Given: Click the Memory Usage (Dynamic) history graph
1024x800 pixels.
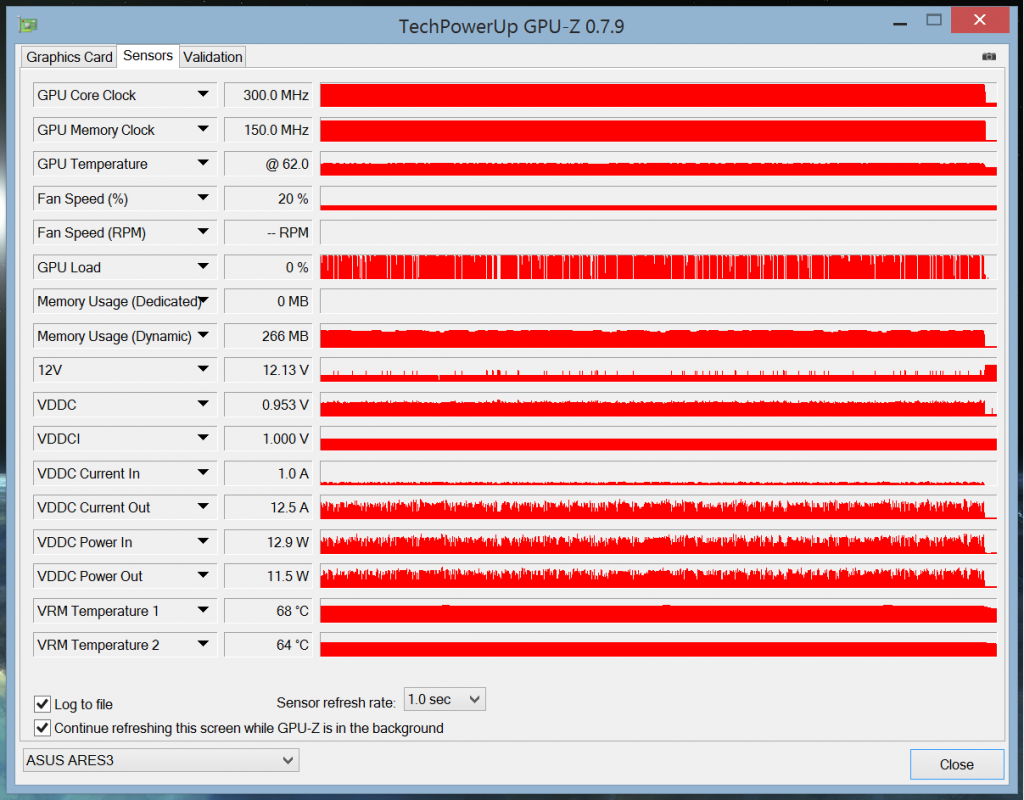Looking at the screenshot, I should tap(658, 336).
